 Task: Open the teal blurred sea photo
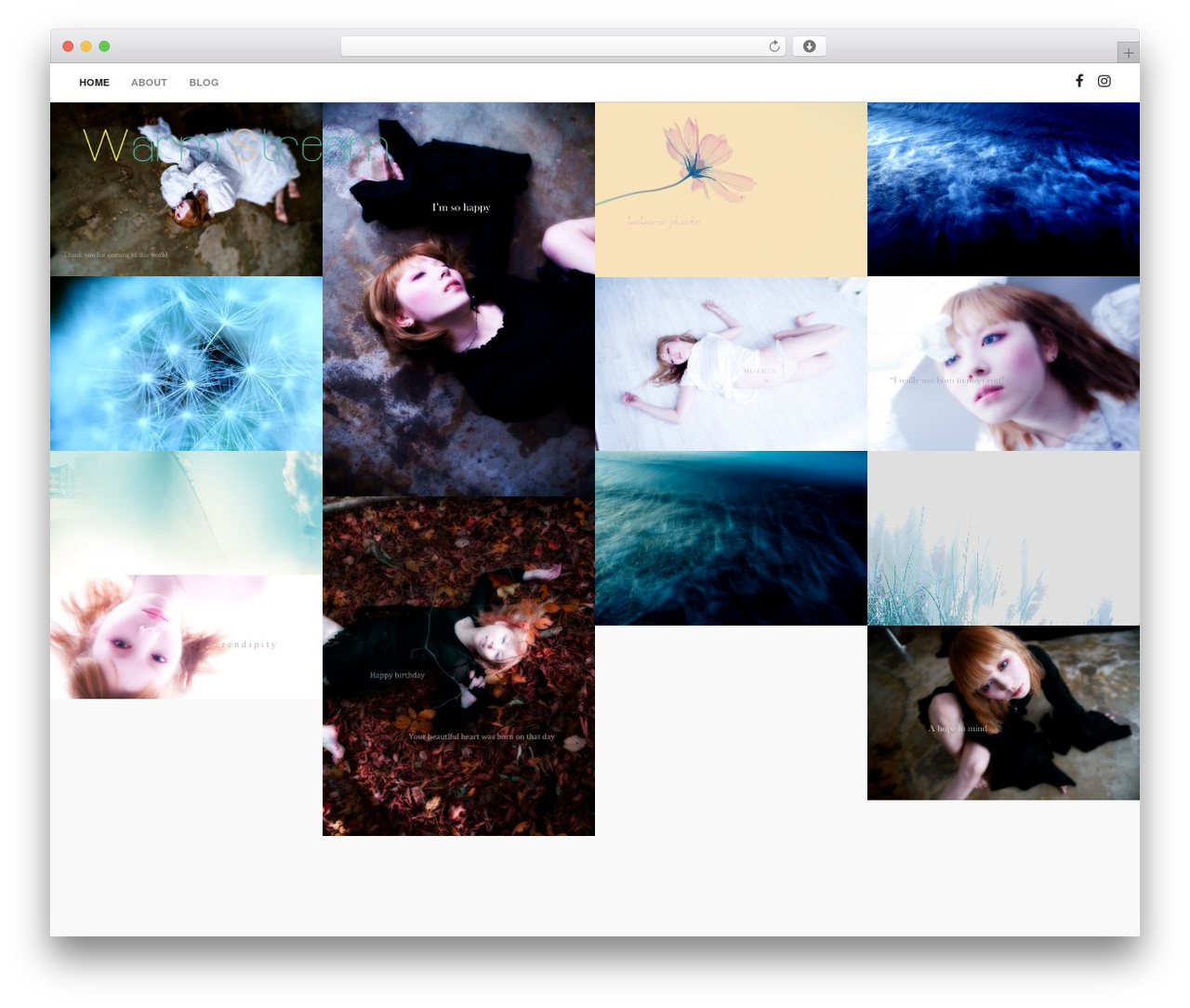pos(731,538)
